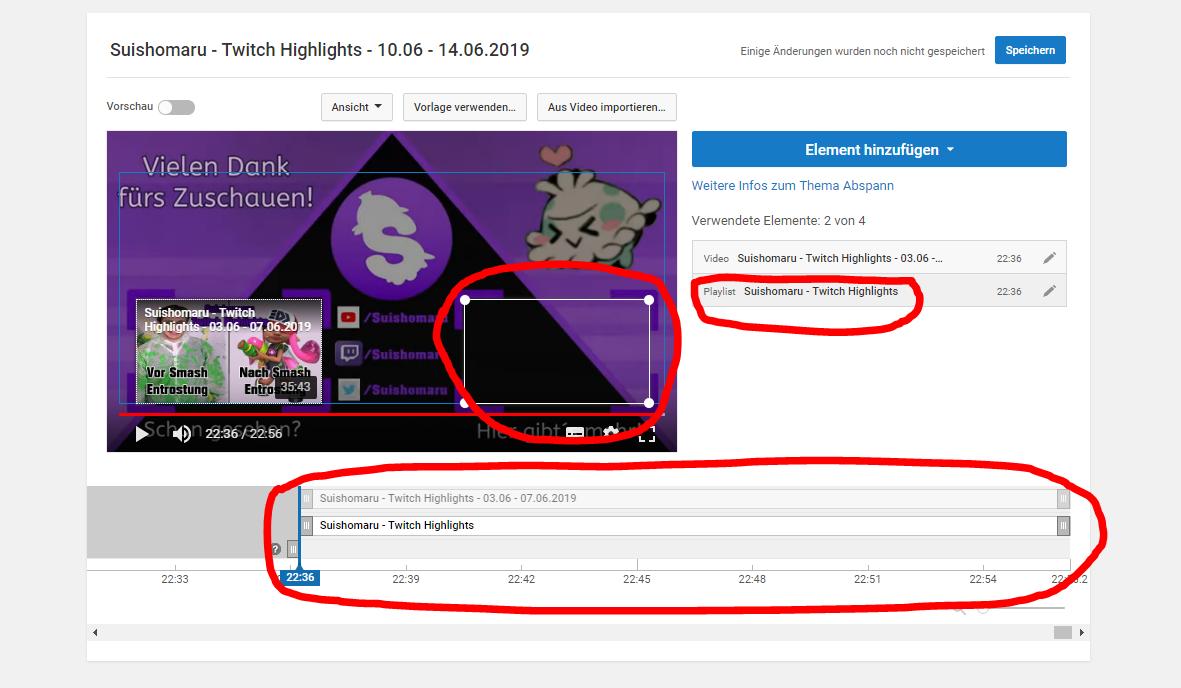Viewport: 1181px width, 688px height.
Task: Select timeline bar Suishomaru - Twitch Highlights
Action: pyautogui.click(x=685, y=525)
